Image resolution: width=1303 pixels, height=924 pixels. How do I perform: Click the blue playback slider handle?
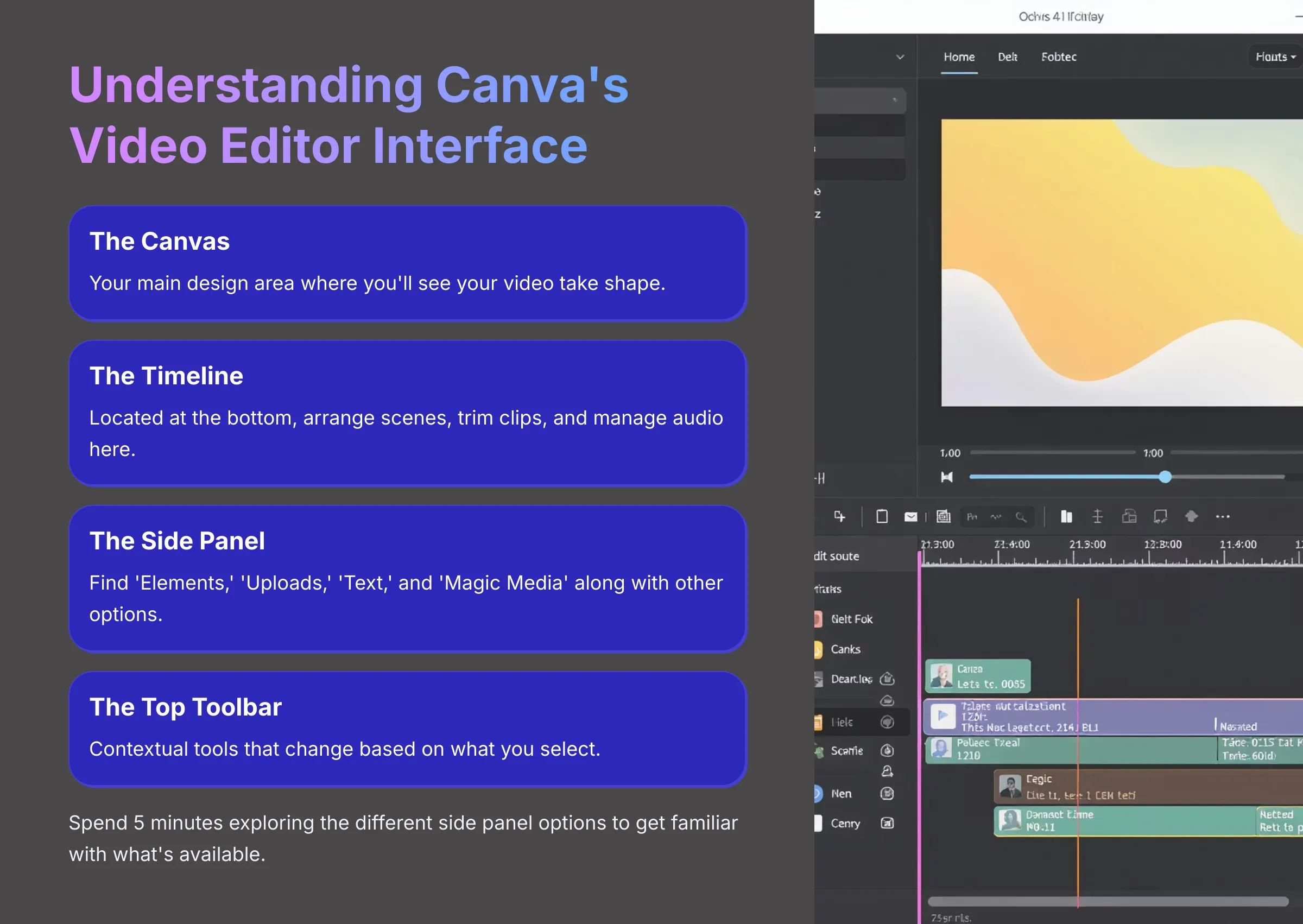1165,477
